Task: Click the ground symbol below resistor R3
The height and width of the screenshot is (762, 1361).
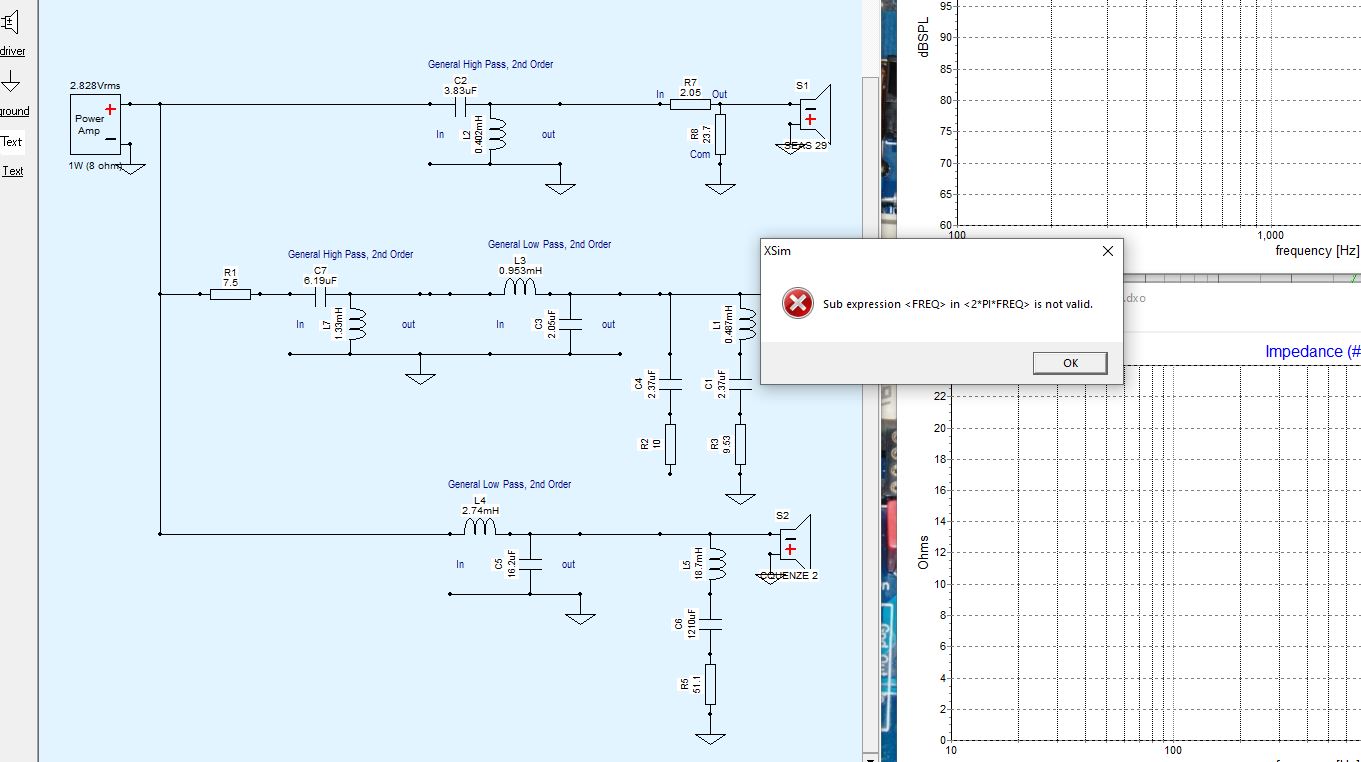Action: coord(740,498)
